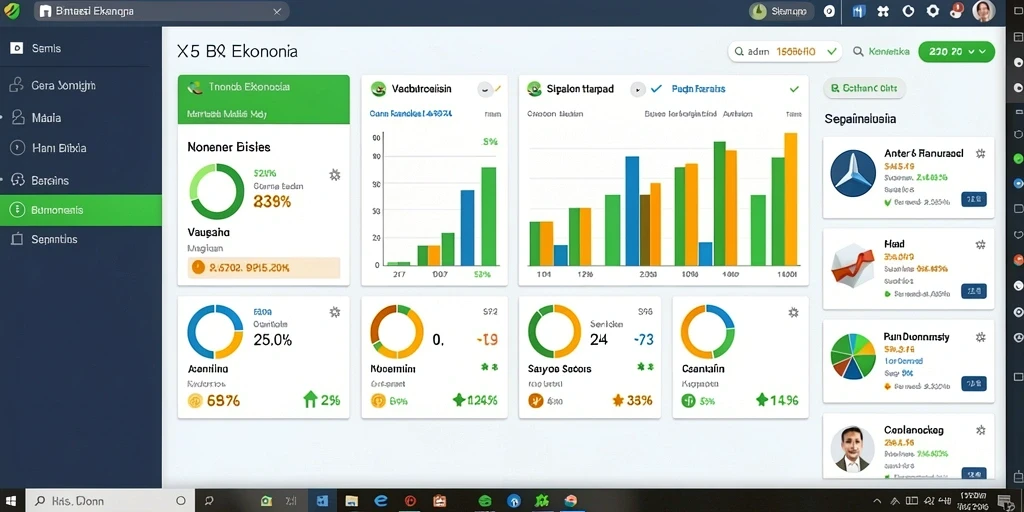Click the gear icon in Nonener Bisles card
This screenshot has height=512, width=1024.
click(334, 174)
